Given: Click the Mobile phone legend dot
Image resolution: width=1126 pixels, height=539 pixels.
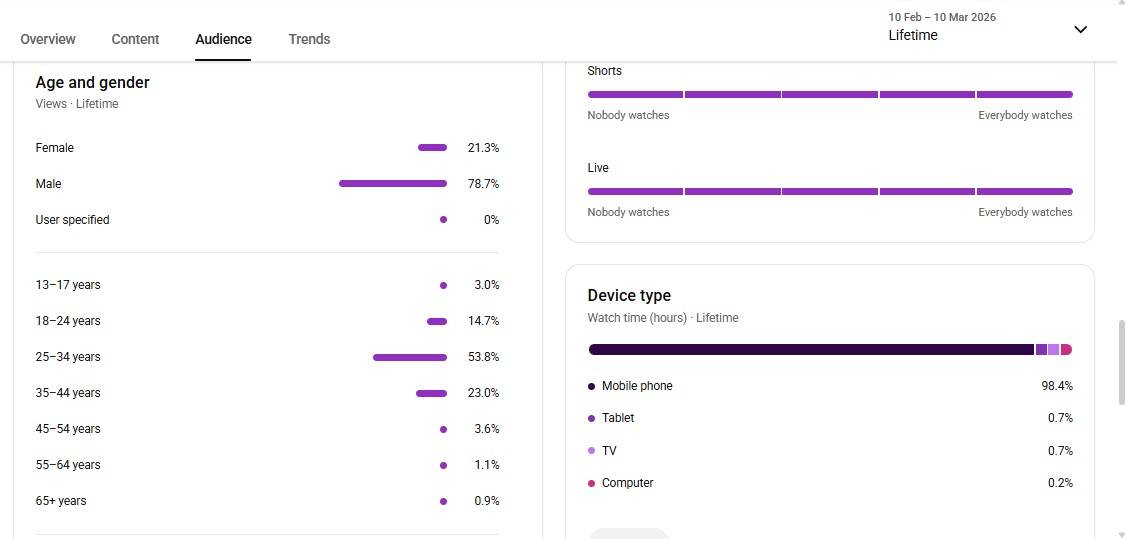Looking at the screenshot, I should point(592,386).
